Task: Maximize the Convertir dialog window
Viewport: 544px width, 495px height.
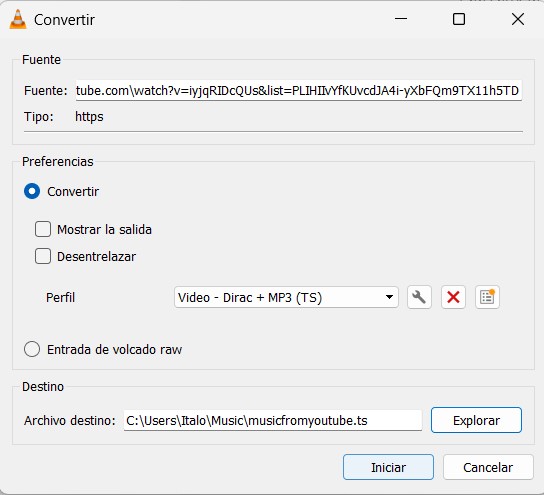Action: 459,19
